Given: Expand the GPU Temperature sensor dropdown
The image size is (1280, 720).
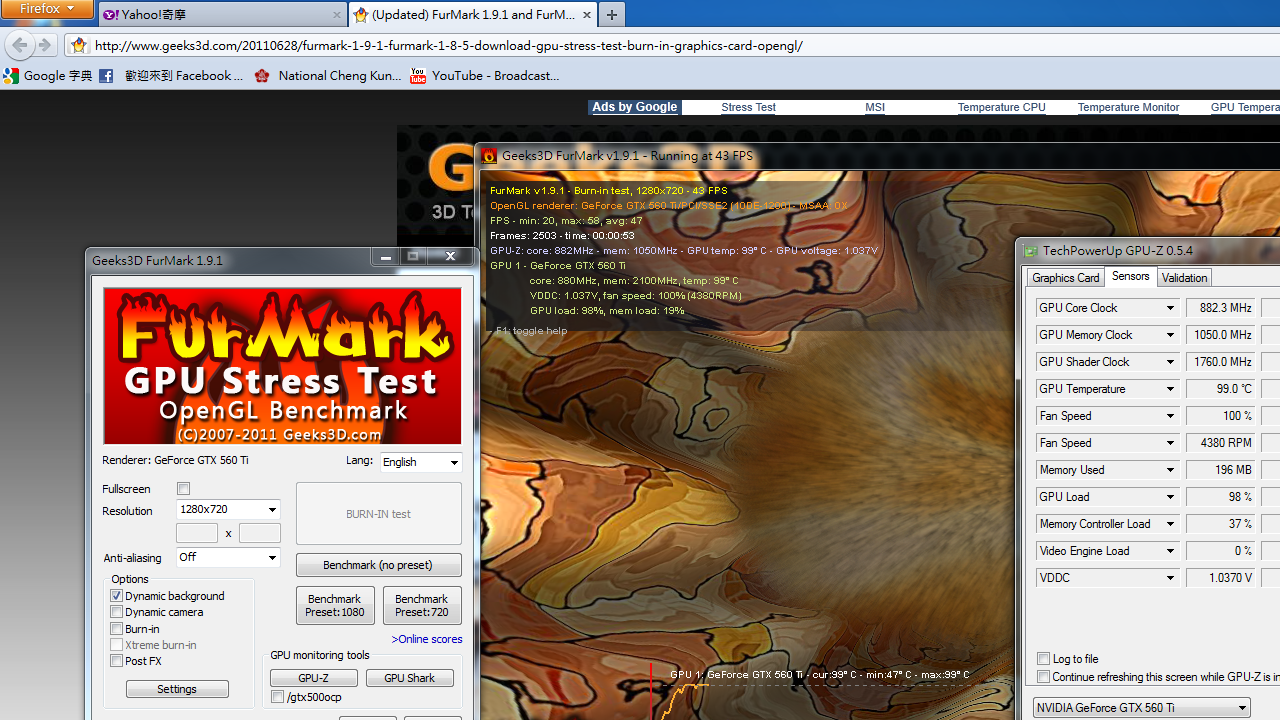Looking at the screenshot, I should (x=1170, y=389).
